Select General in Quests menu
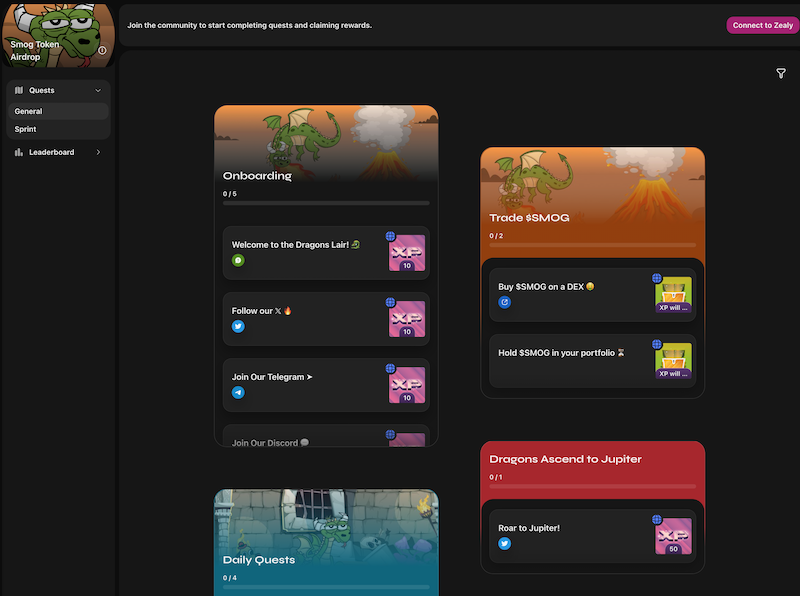This screenshot has width=800, height=596. pos(58,111)
